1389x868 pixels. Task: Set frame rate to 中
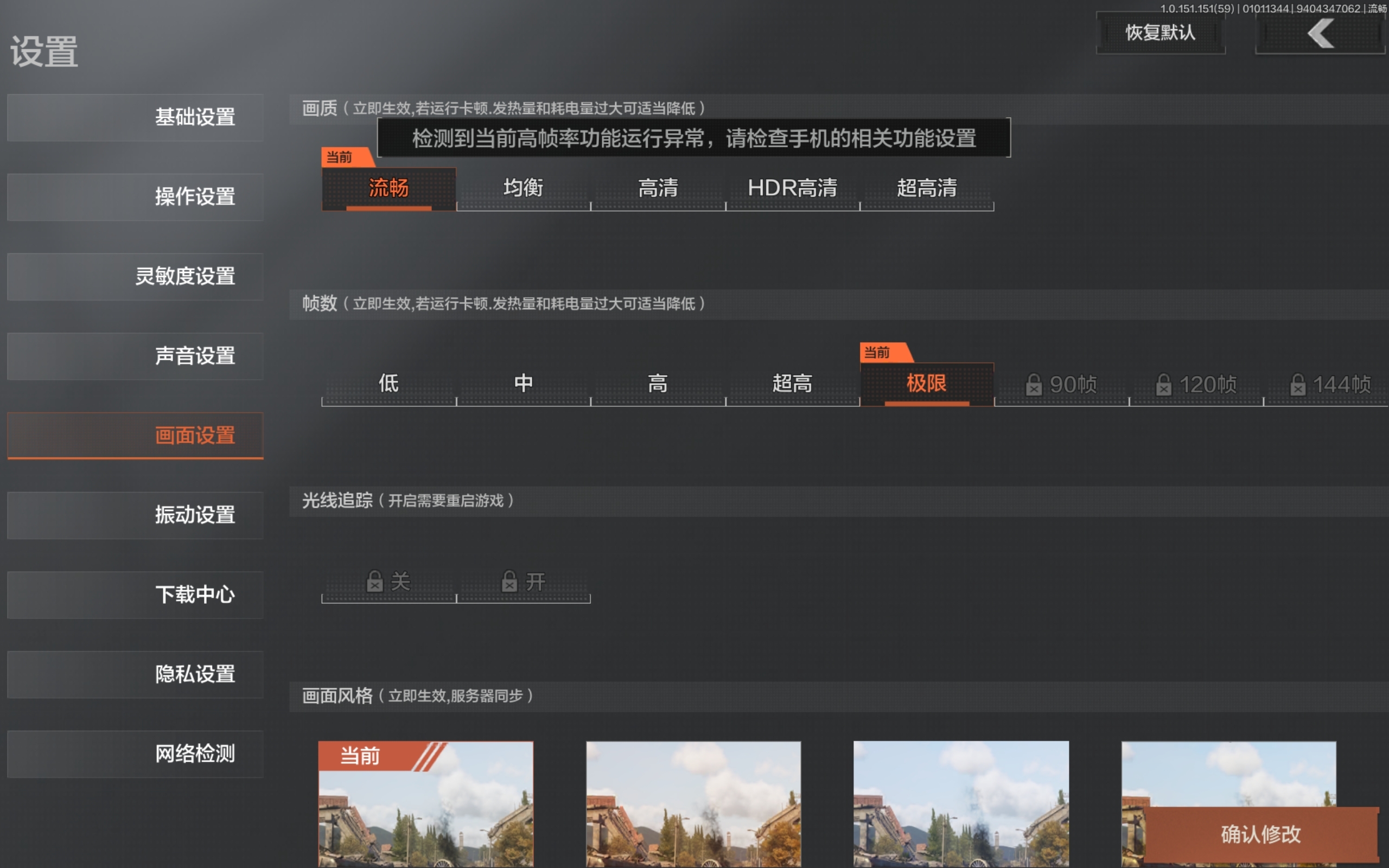pyautogui.click(x=524, y=384)
